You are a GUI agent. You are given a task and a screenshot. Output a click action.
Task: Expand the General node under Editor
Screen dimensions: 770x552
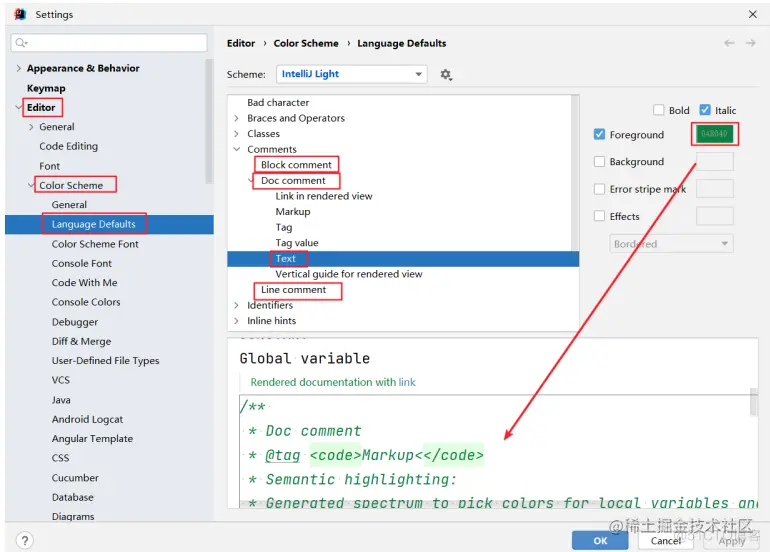tap(31, 127)
